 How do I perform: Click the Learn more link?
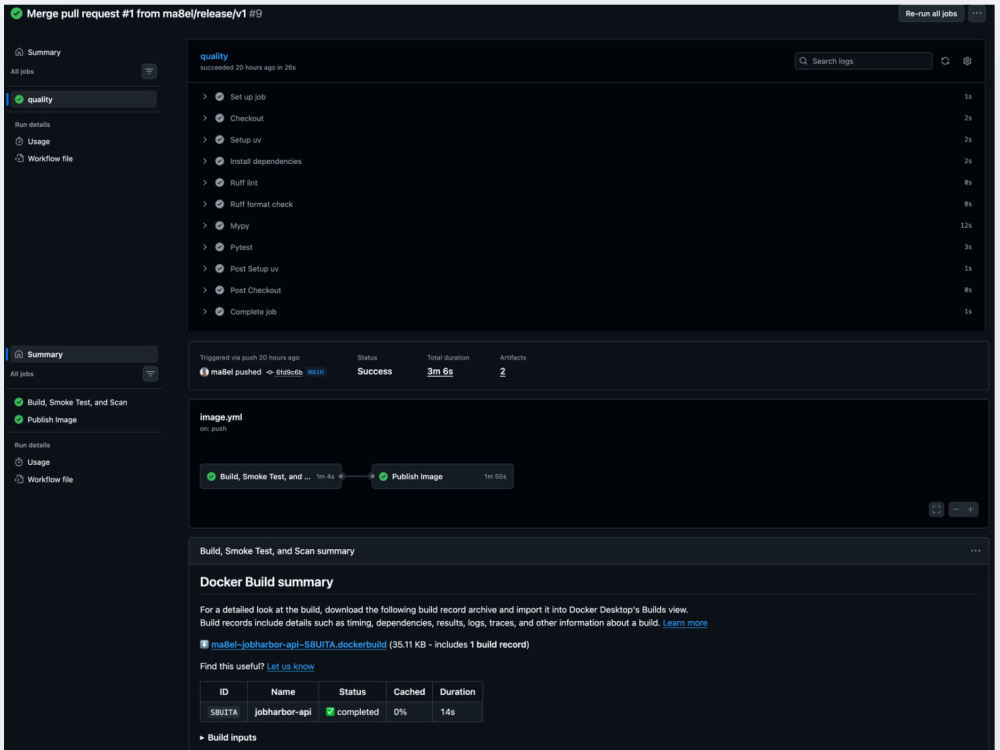(685, 623)
